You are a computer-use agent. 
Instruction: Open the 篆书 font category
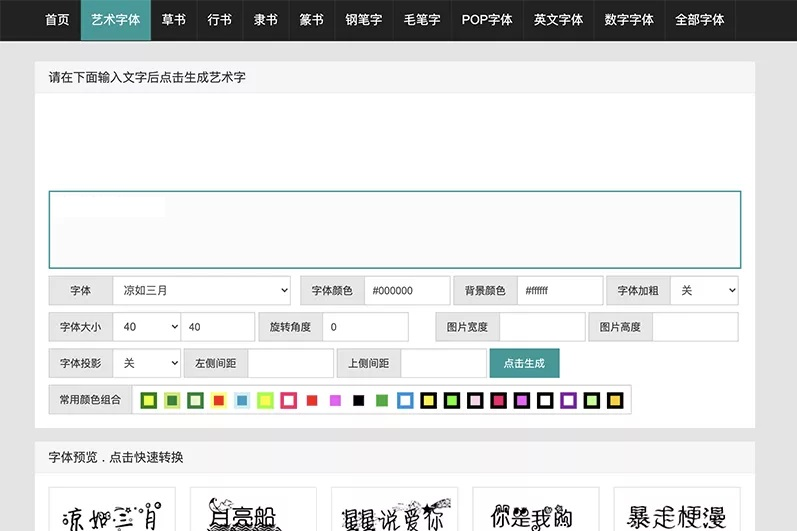tap(312, 20)
